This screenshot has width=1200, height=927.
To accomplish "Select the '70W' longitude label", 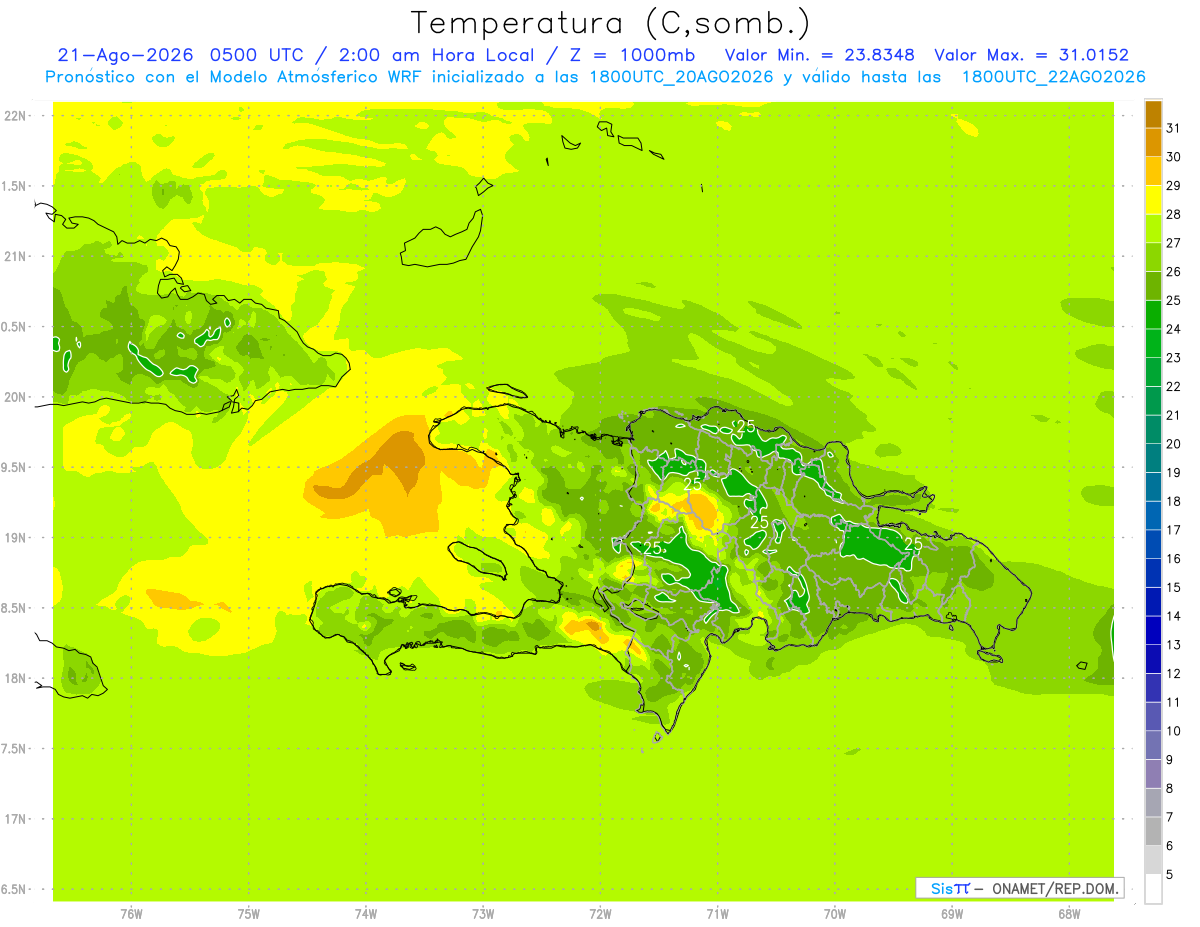I will pyautogui.click(x=834, y=914).
